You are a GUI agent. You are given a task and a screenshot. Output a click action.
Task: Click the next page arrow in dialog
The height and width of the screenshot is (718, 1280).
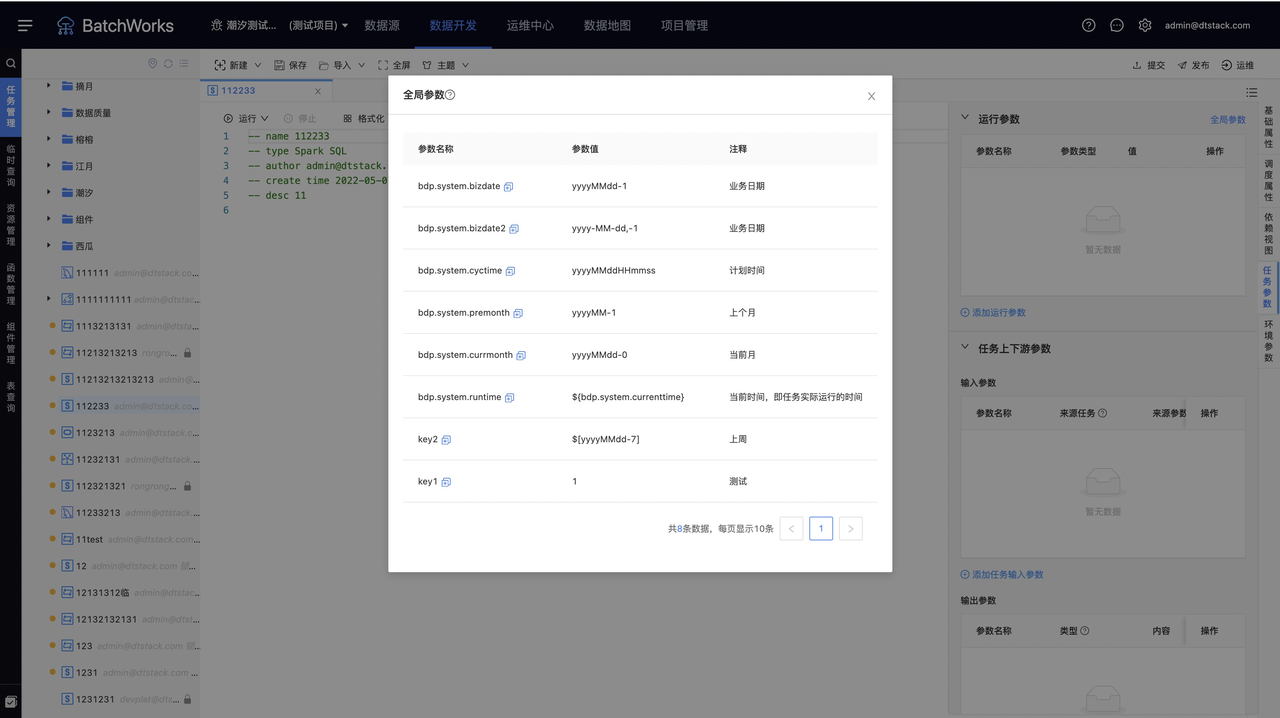click(851, 528)
